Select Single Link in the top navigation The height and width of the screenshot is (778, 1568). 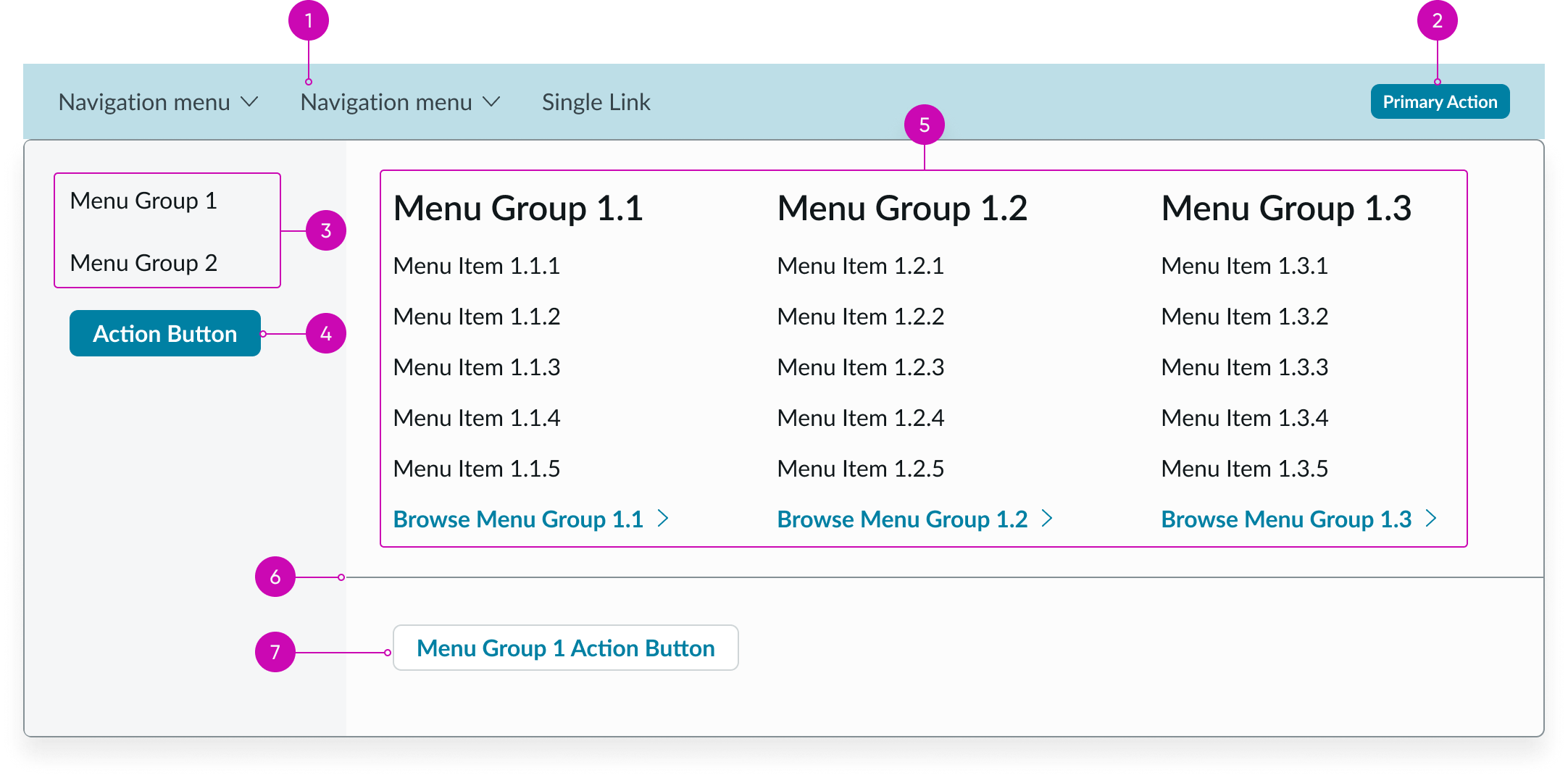pos(596,101)
